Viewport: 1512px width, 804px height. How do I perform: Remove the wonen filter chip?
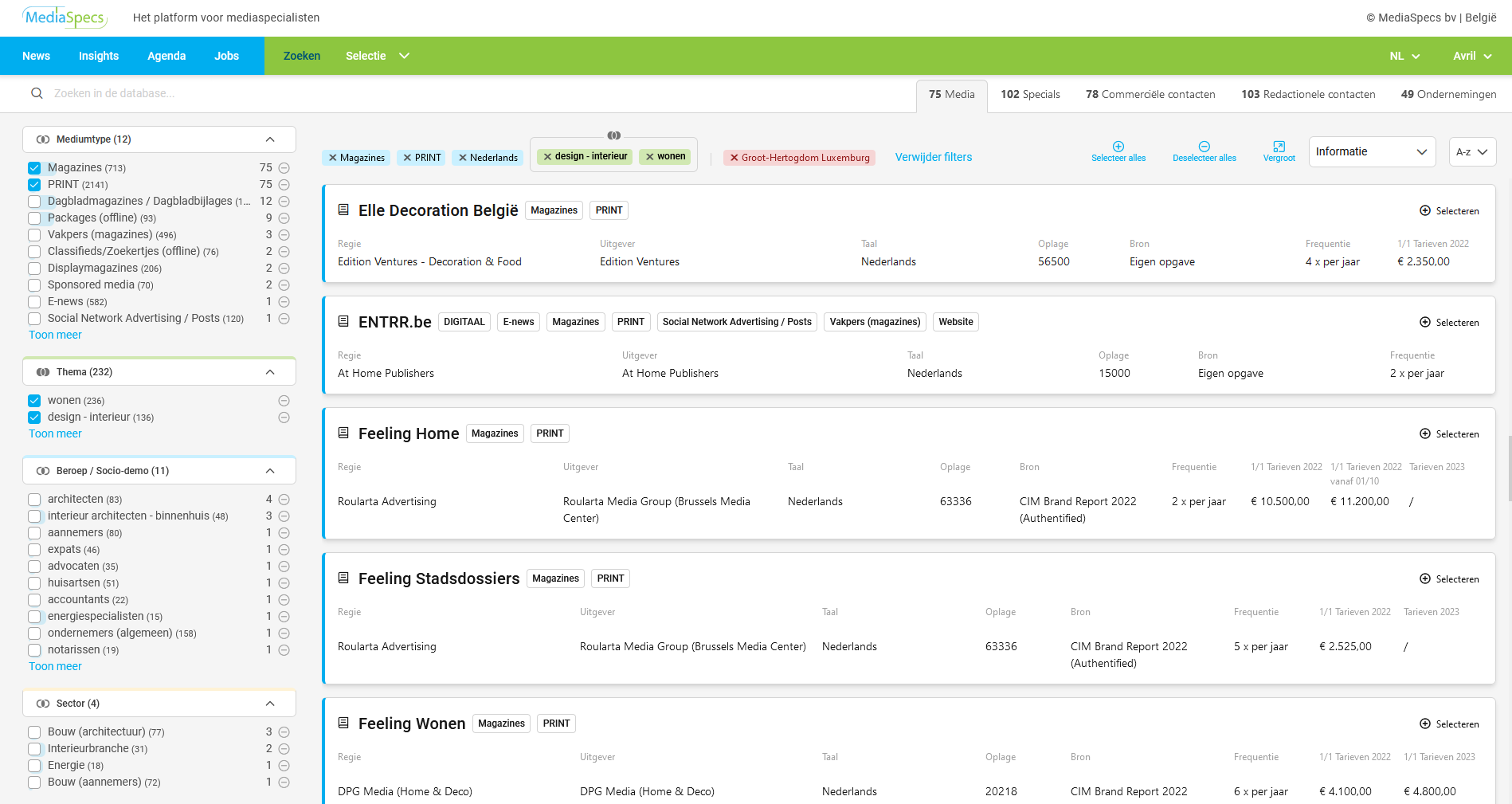(650, 157)
